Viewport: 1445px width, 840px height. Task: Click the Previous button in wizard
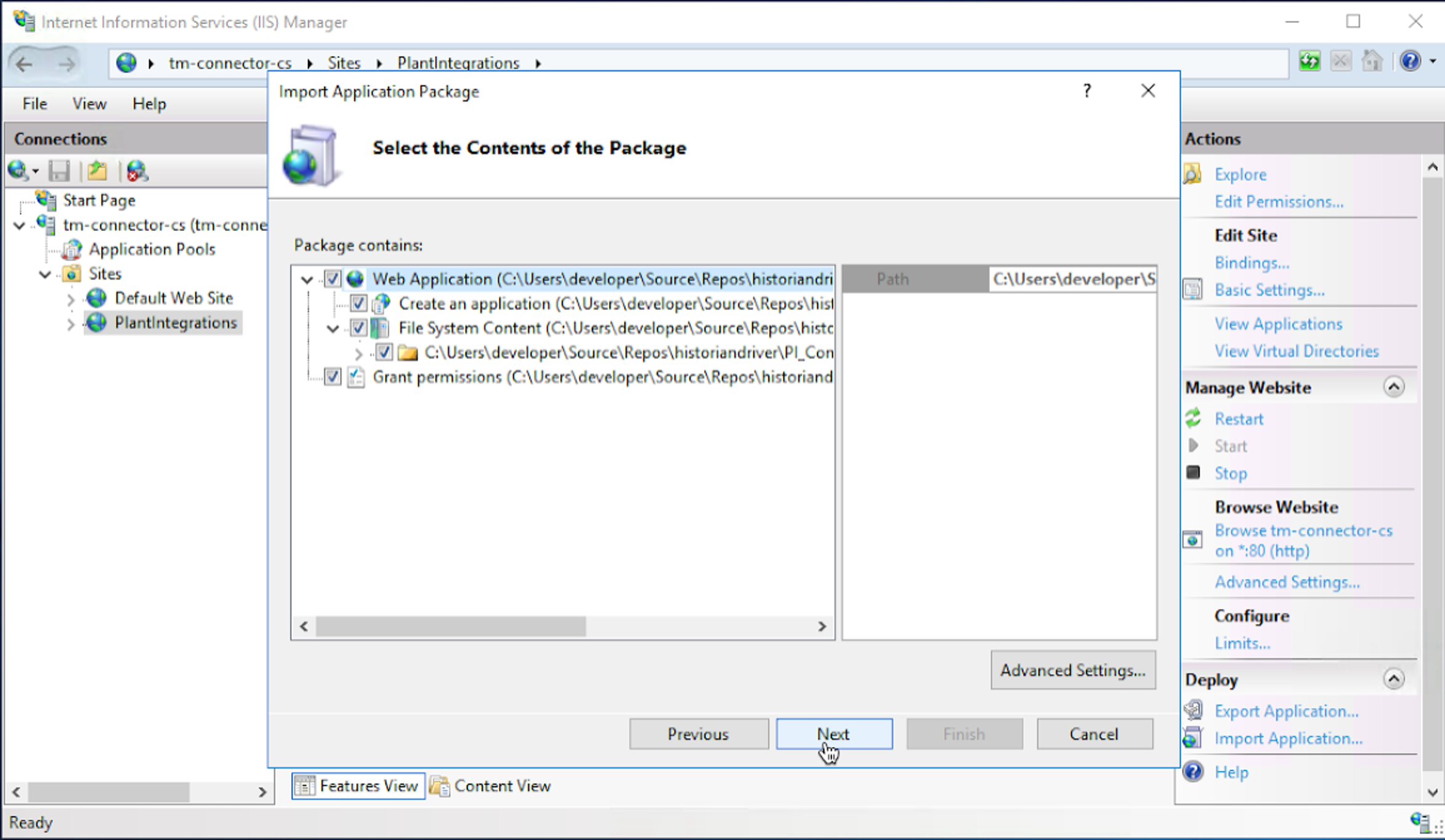698,734
